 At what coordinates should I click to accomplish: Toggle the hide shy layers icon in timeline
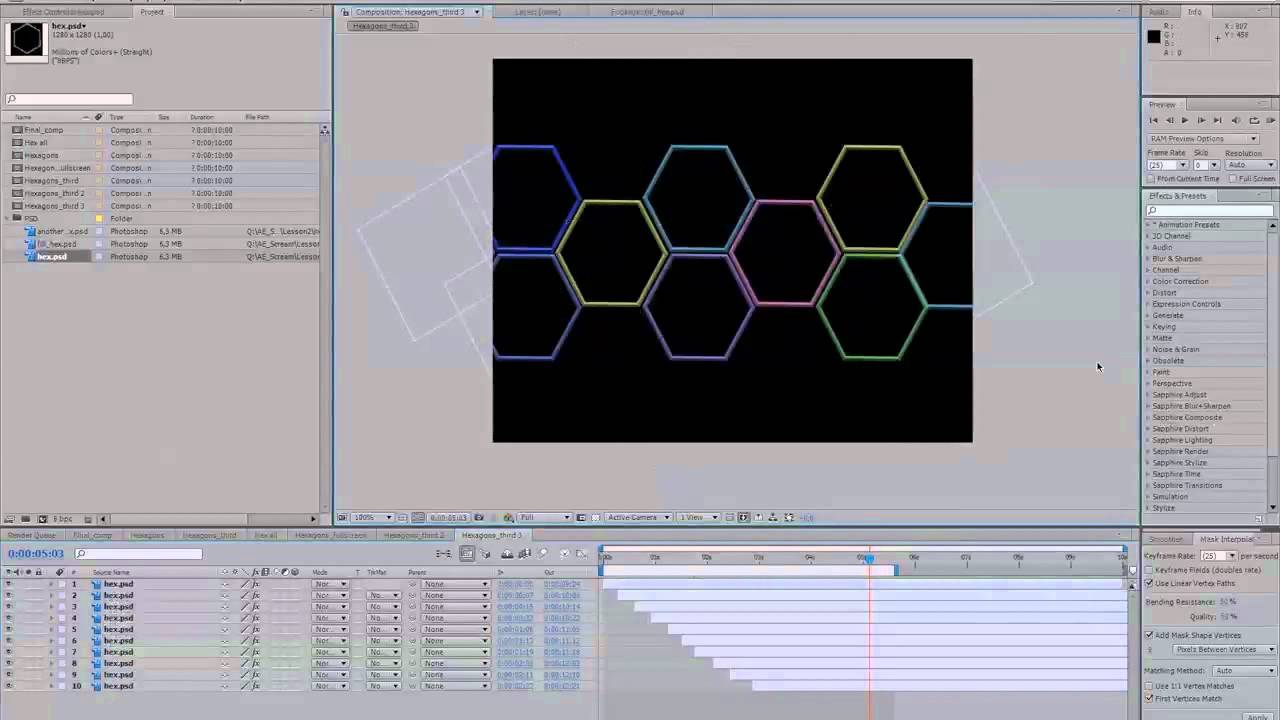coord(507,554)
